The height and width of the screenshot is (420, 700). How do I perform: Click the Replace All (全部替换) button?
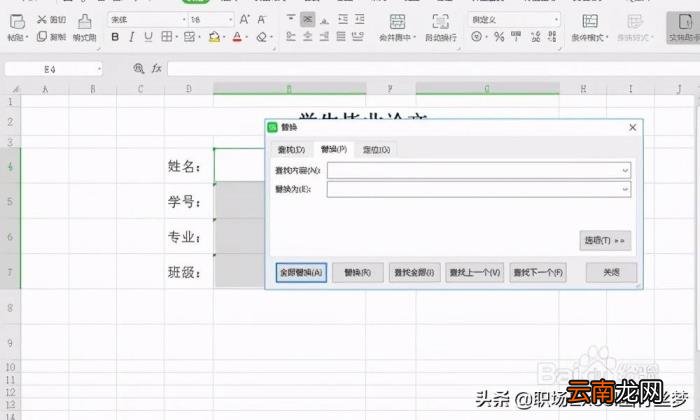click(301, 272)
